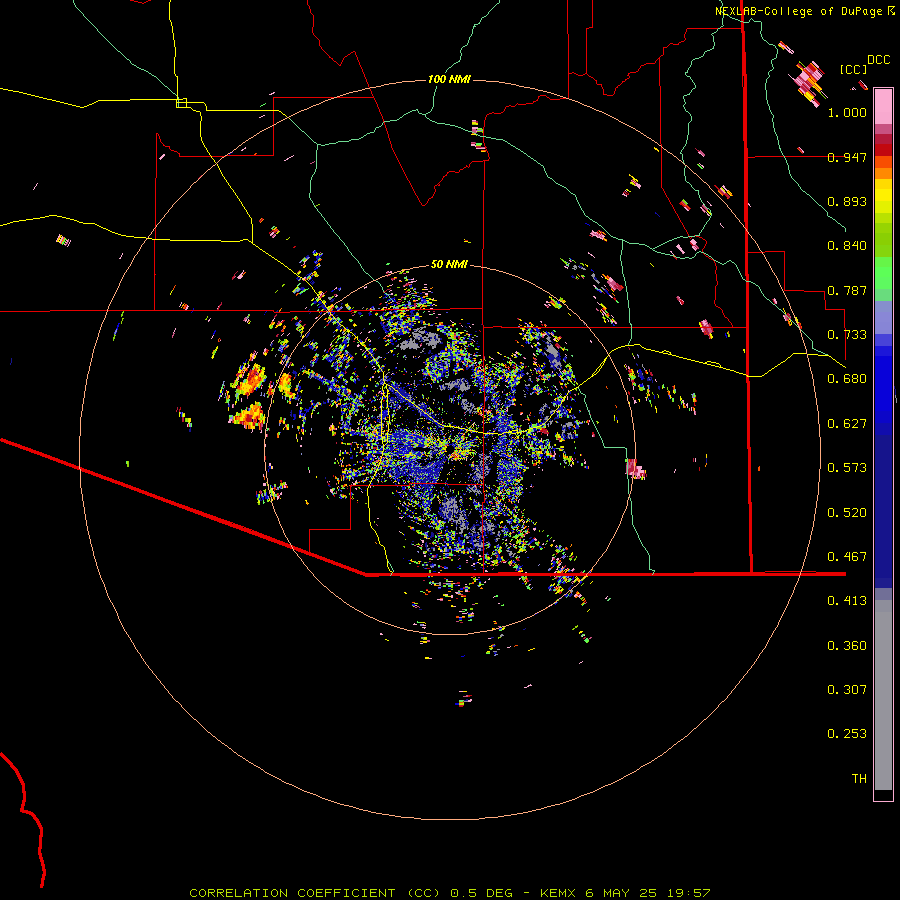
Task: Pick the dark navy band in the color bar
Action: (x=883, y=505)
